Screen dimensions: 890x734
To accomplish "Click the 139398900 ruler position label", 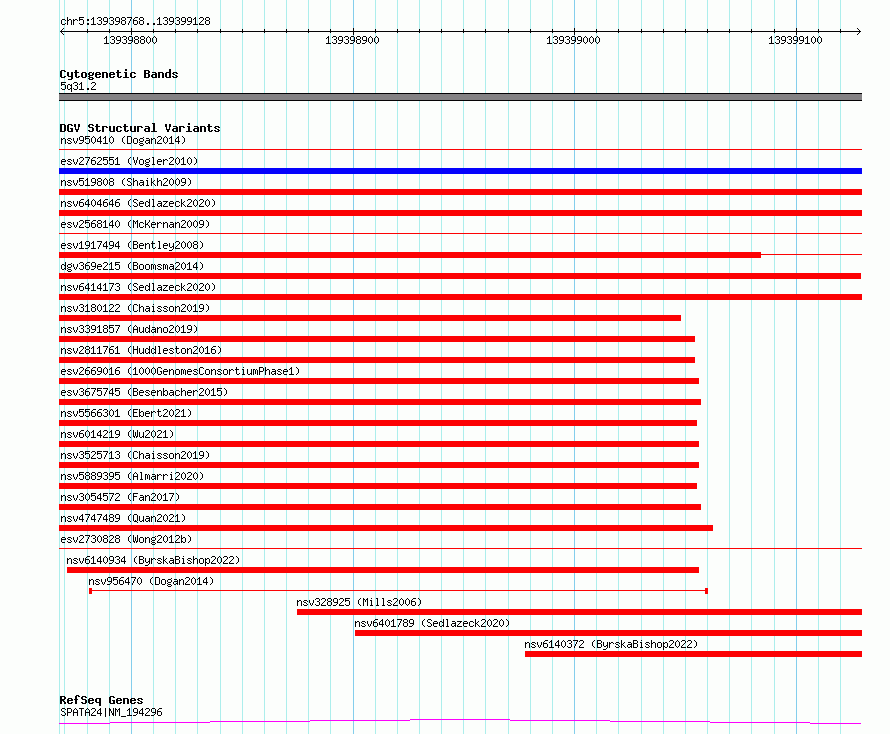I will click(352, 40).
